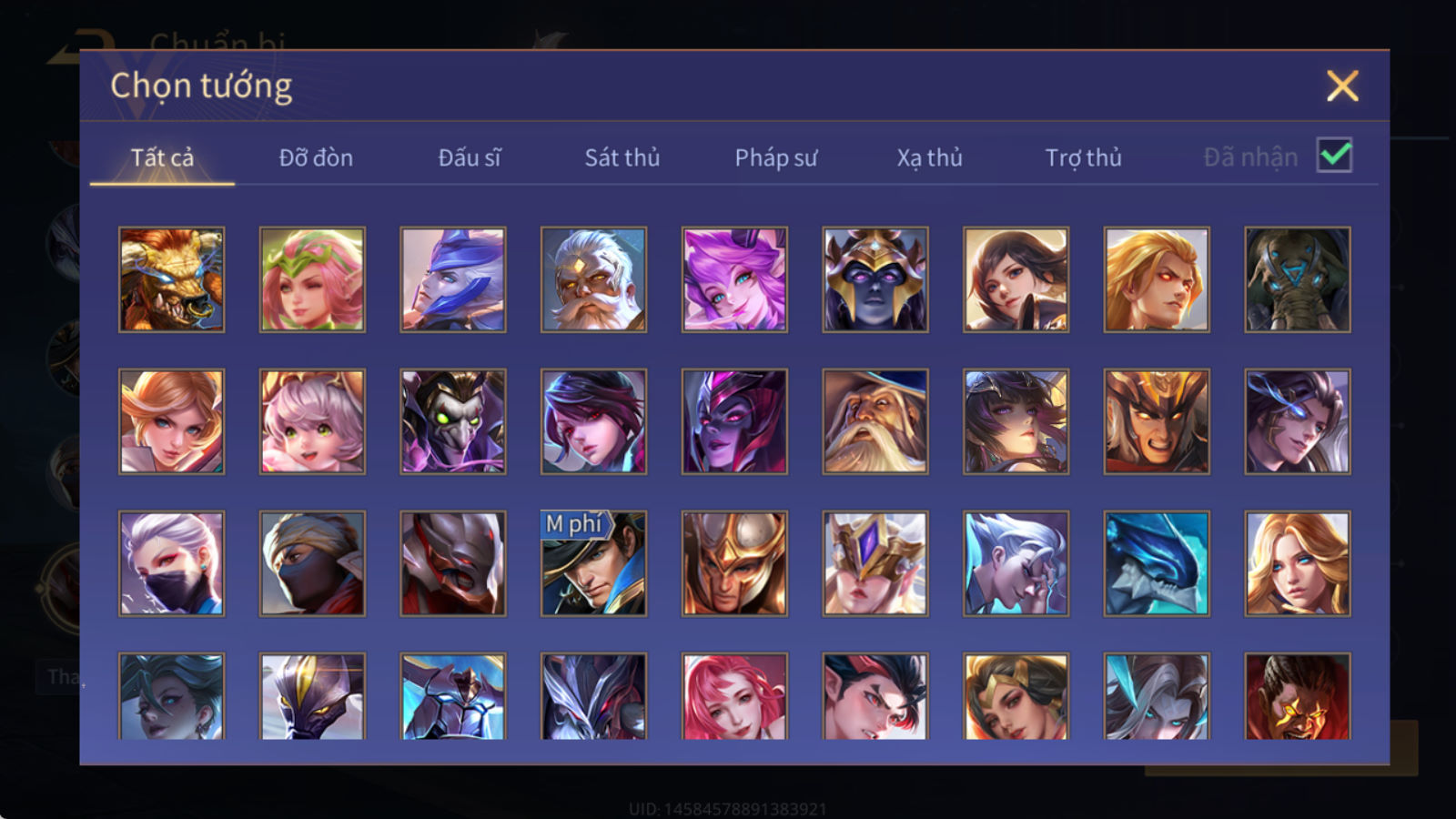Show the 'Xạ thủ' hero category
The image size is (1456, 819).
(929, 157)
